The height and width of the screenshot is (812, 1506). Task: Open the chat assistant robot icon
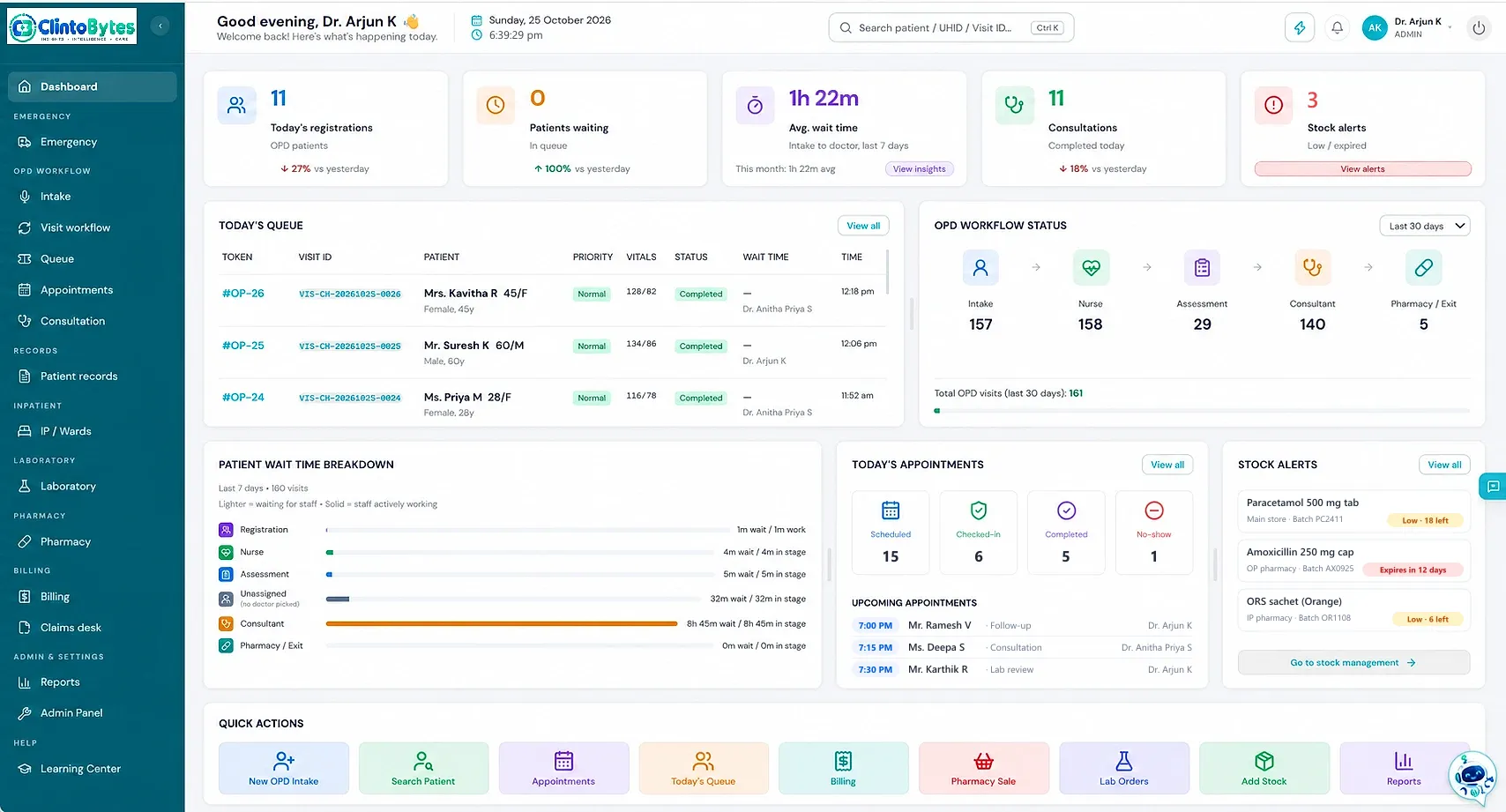click(x=1472, y=778)
